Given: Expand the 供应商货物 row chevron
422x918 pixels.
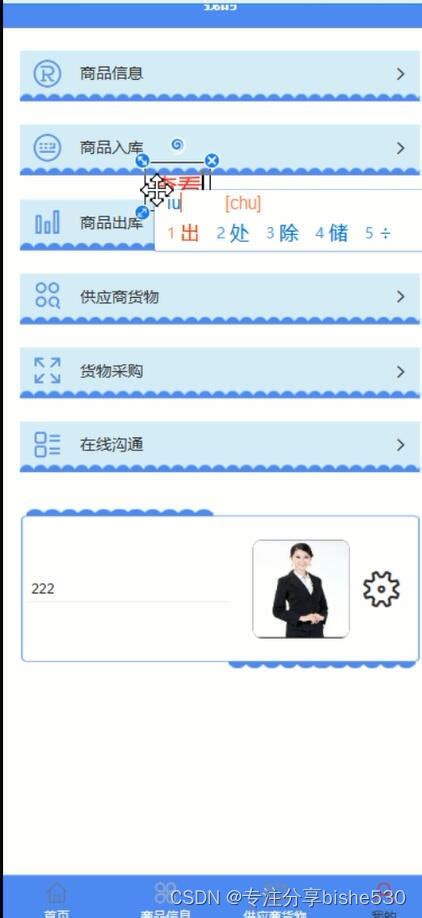Looking at the screenshot, I should [400, 297].
